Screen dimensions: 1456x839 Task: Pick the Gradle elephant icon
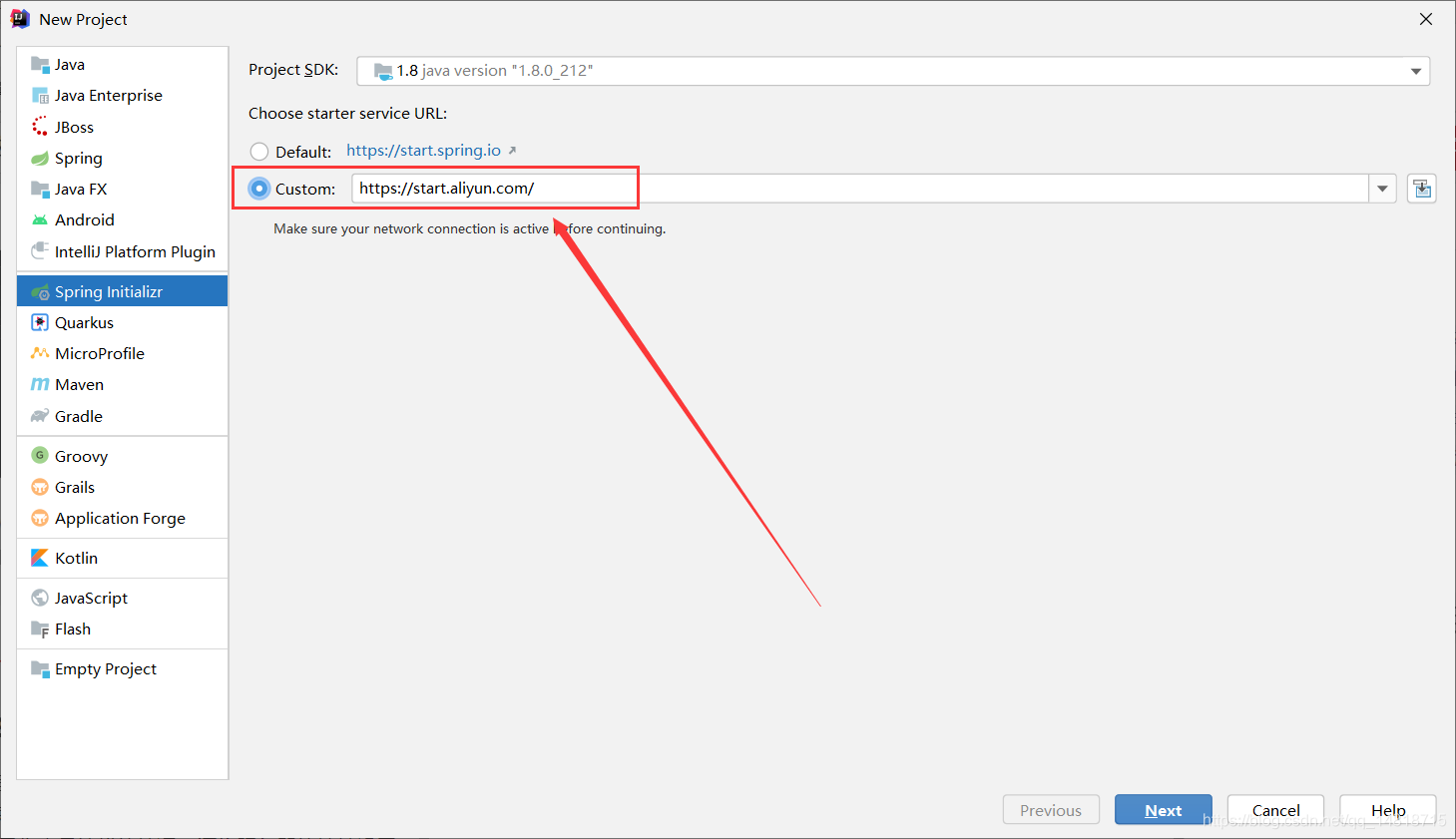pos(40,416)
